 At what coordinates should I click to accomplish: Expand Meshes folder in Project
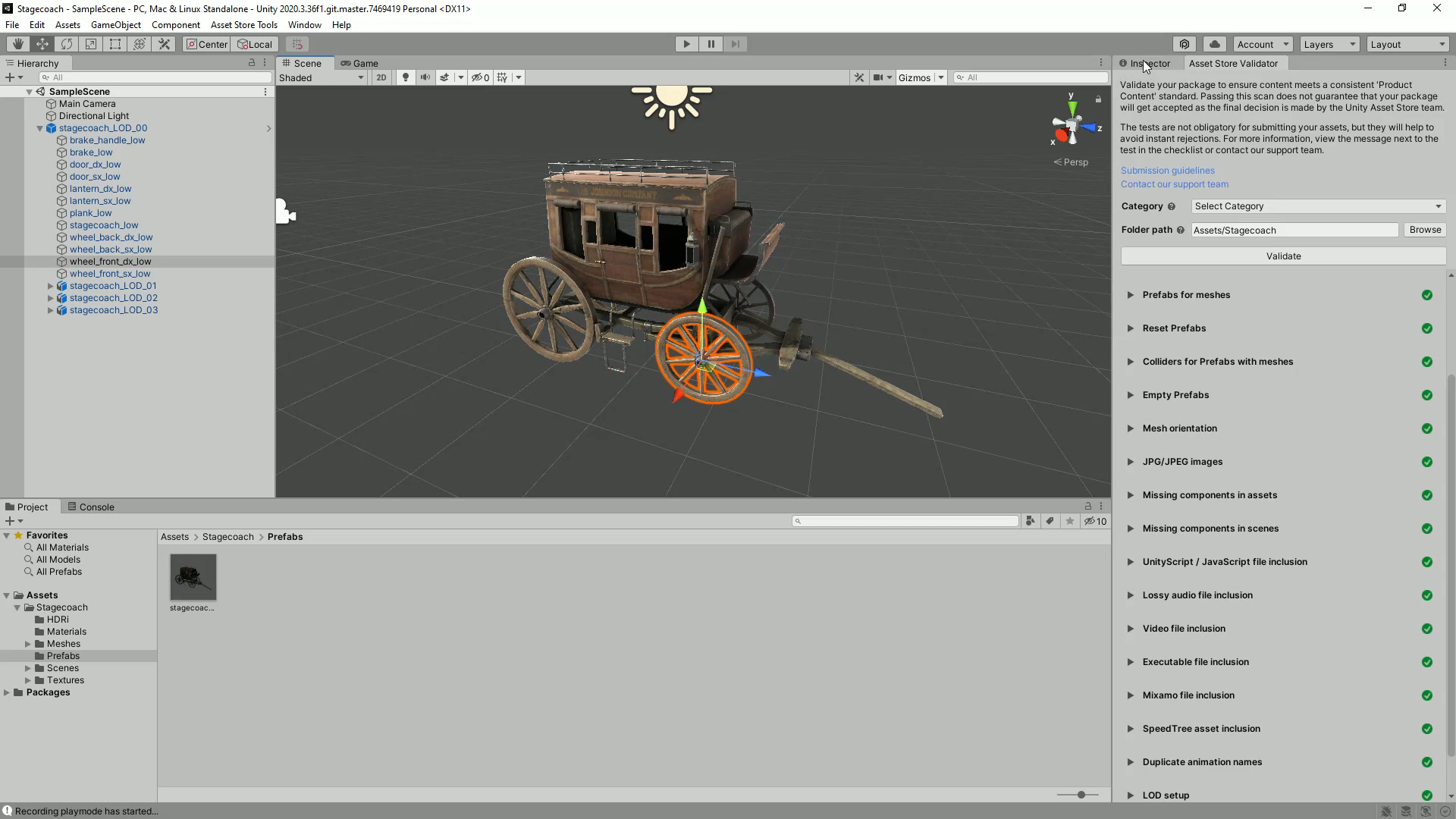tap(28, 644)
